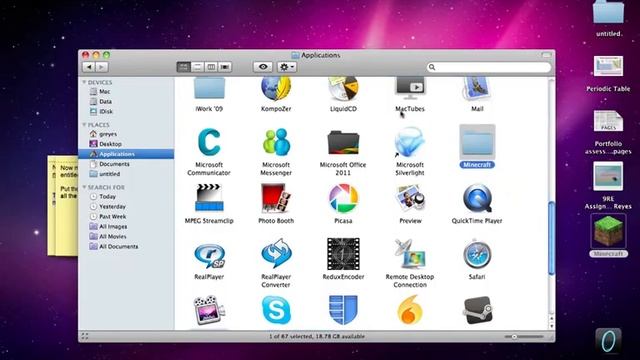Select the blue shield application icon

[x=343, y=310]
